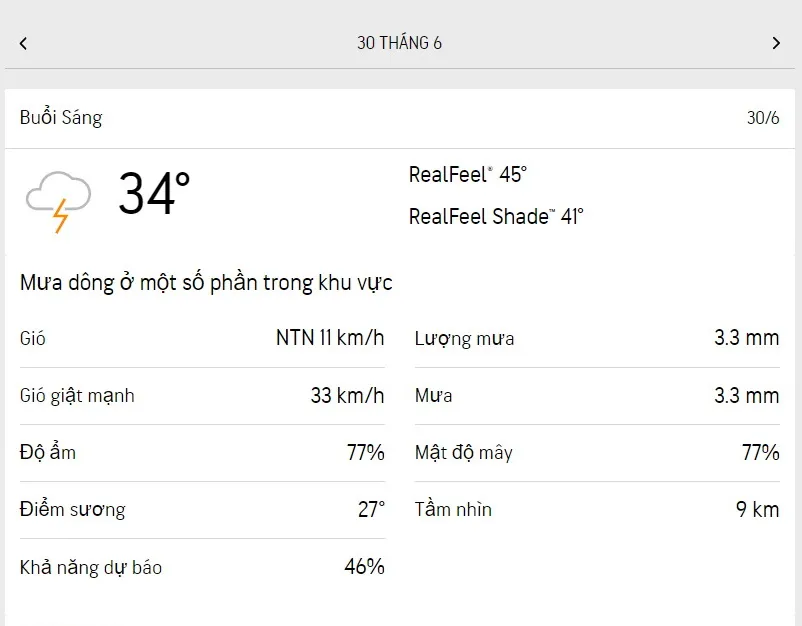Go to next day with right arrow
Viewport: 802px width, 626px height.
pyautogui.click(x=776, y=43)
